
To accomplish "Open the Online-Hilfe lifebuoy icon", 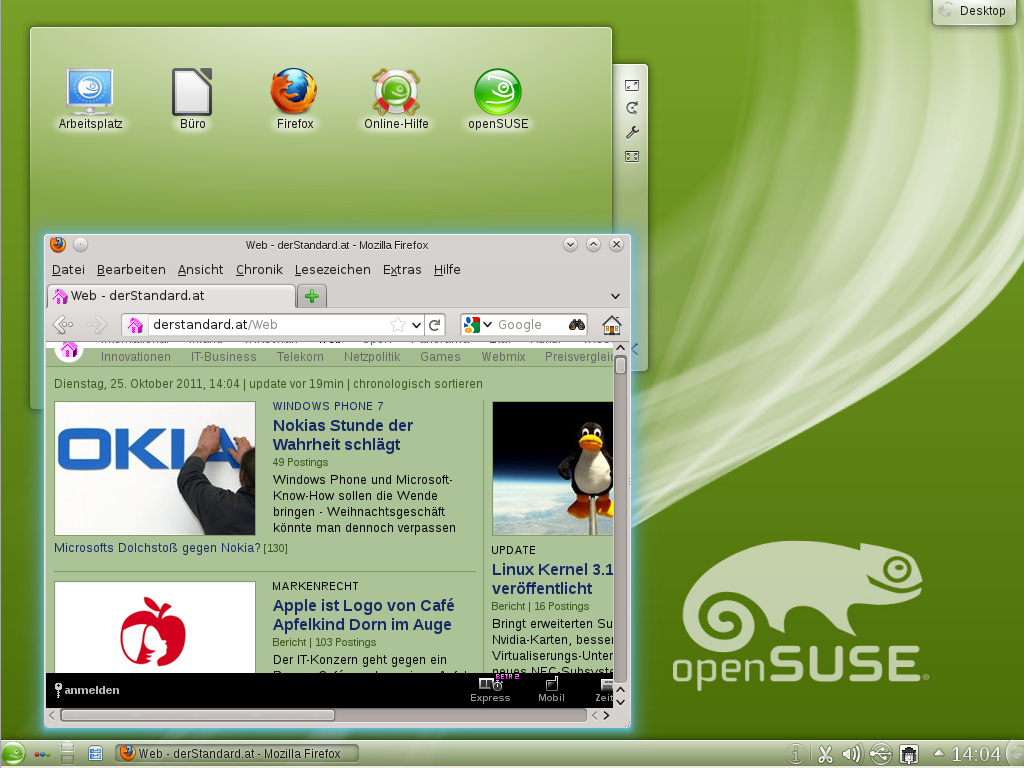I will [x=396, y=98].
